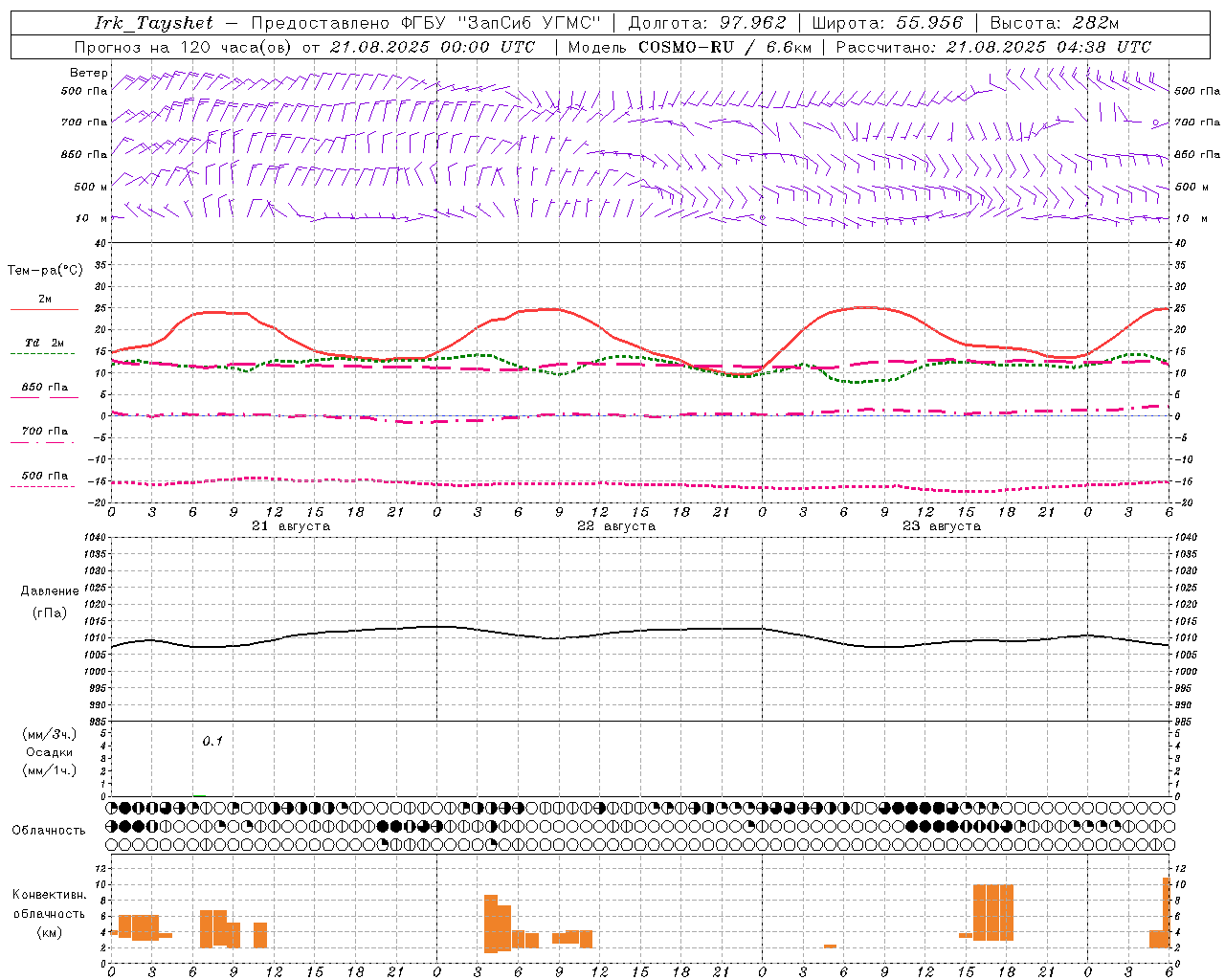Click the '700 гПа' temperature legend entry
Viewport: 1225px width, 980px height.
44,432
